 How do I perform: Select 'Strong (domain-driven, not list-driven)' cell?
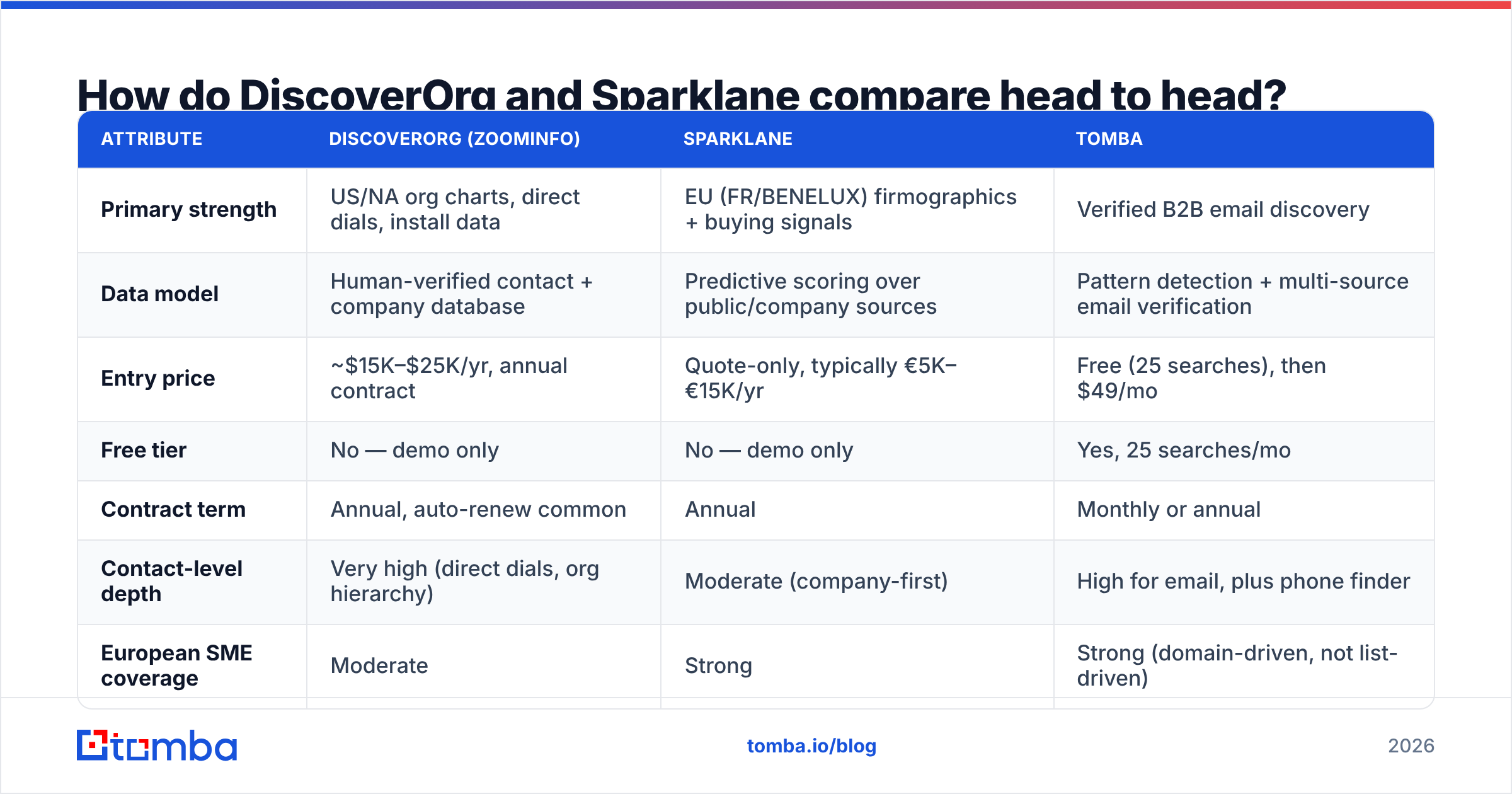coord(1244,666)
